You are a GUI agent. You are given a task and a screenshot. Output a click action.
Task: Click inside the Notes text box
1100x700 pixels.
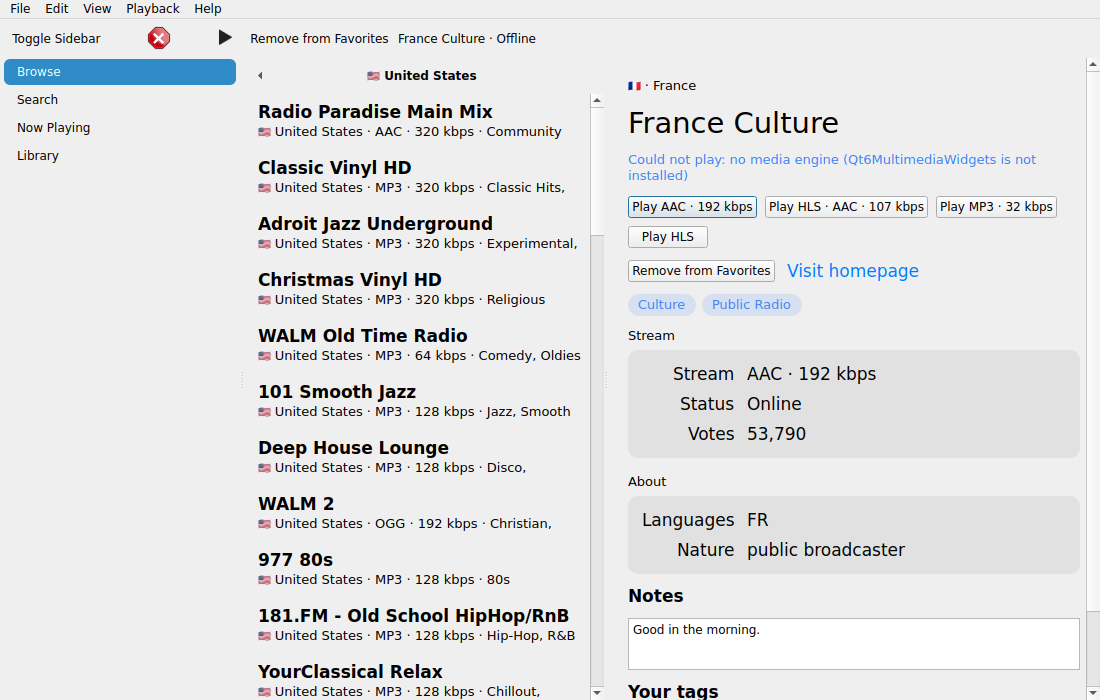click(x=854, y=644)
